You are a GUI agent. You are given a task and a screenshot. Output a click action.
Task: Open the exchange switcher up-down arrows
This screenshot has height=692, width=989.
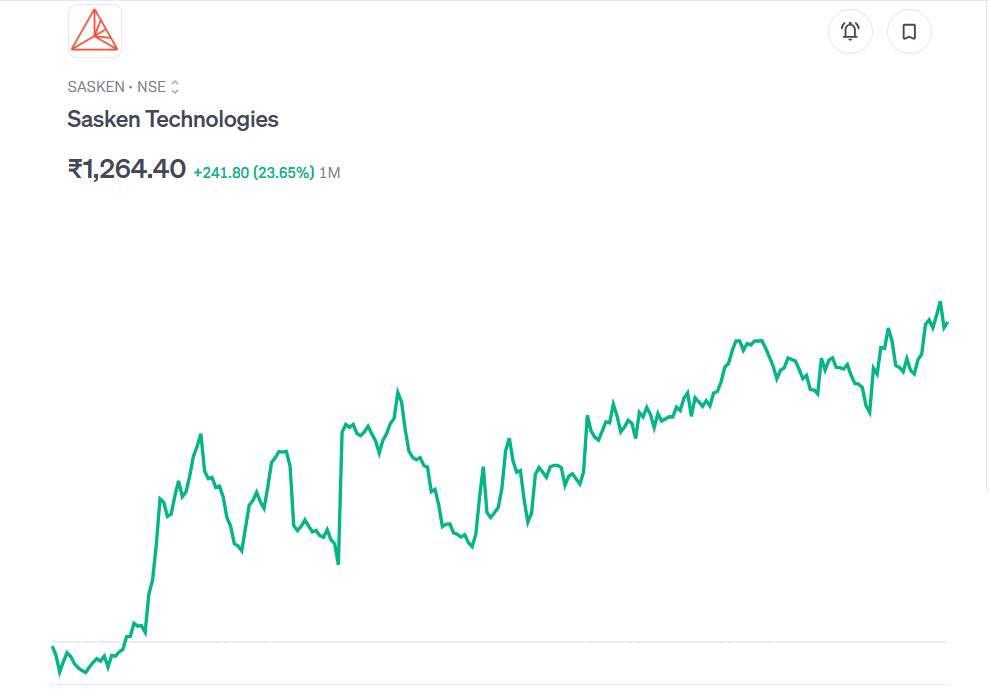pyautogui.click(x=175, y=87)
